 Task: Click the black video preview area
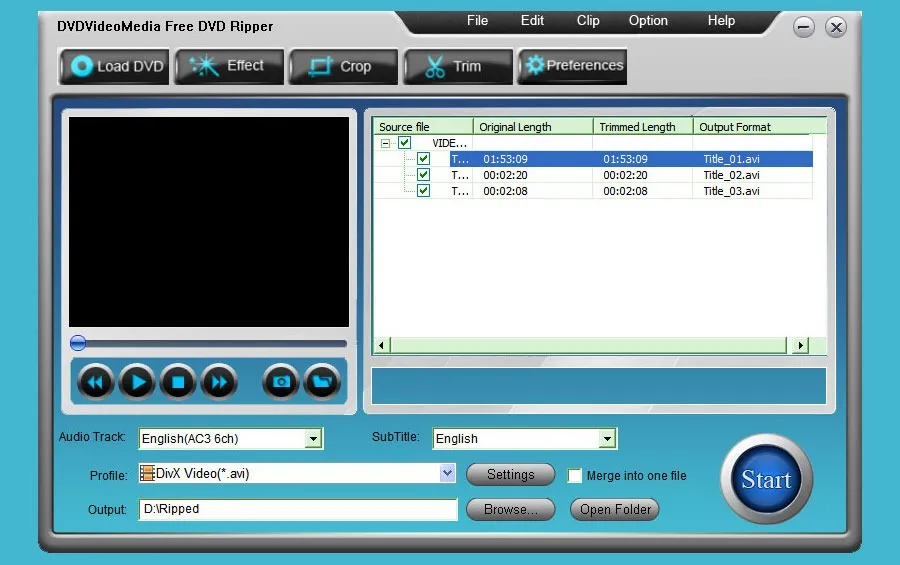209,222
